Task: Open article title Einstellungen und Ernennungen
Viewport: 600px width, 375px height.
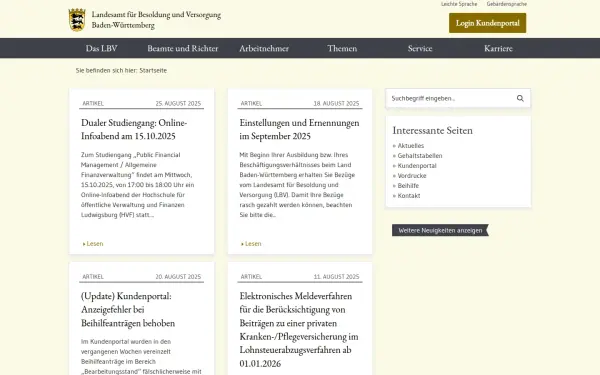Action: coord(299,129)
